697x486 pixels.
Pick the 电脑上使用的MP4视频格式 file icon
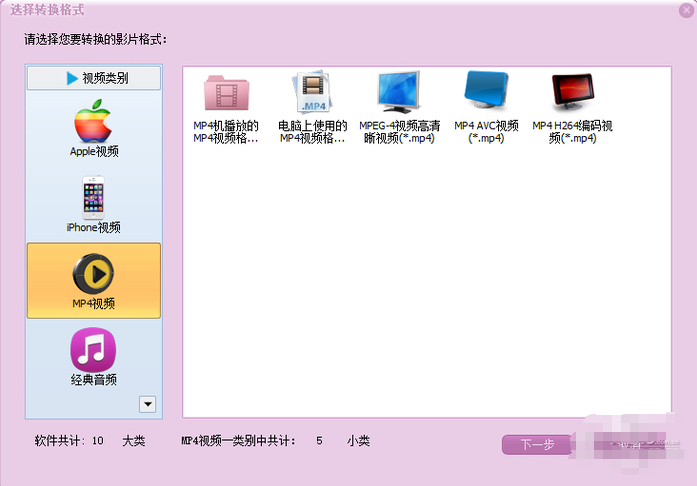pyautogui.click(x=312, y=92)
